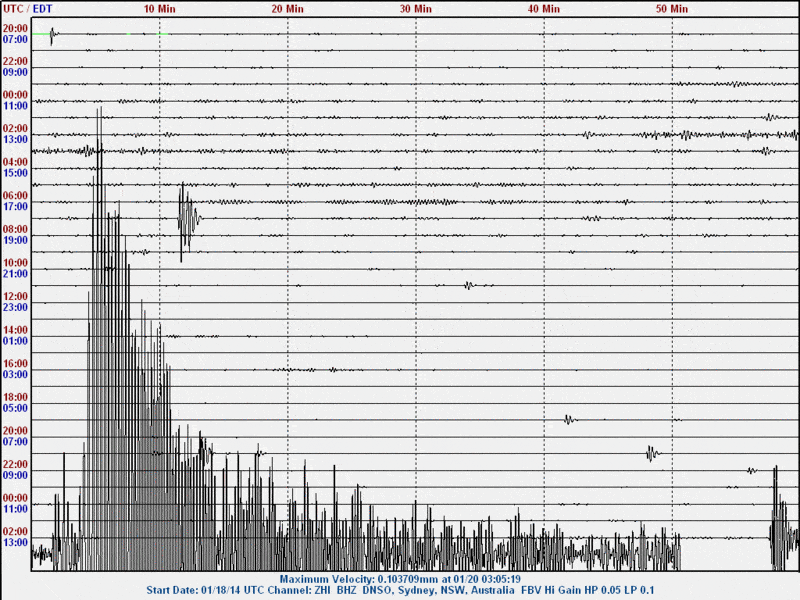
Task: Click the "16:00" UTC time label
Action: (x=15, y=364)
